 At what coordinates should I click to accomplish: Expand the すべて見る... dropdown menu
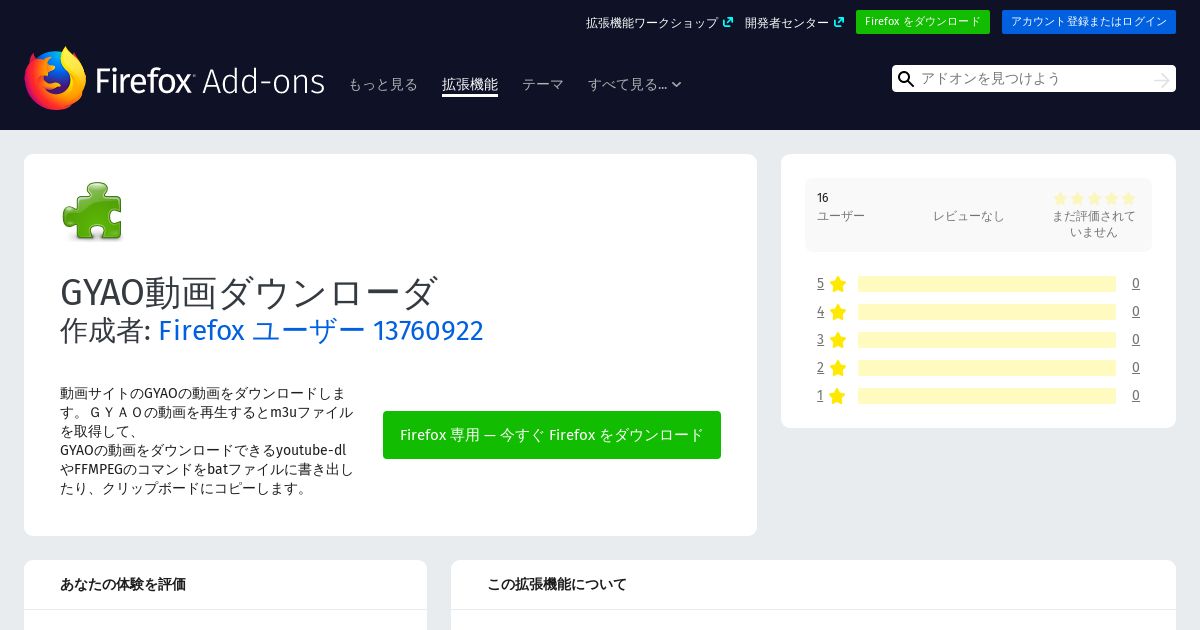pos(635,85)
